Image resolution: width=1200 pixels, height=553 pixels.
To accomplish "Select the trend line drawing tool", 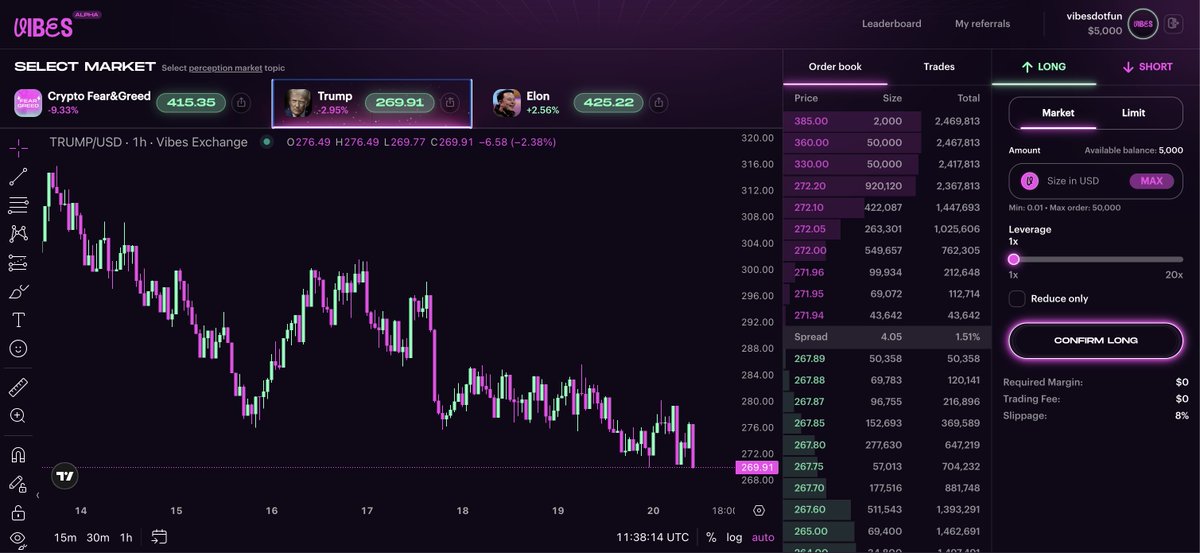I will [18, 177].
